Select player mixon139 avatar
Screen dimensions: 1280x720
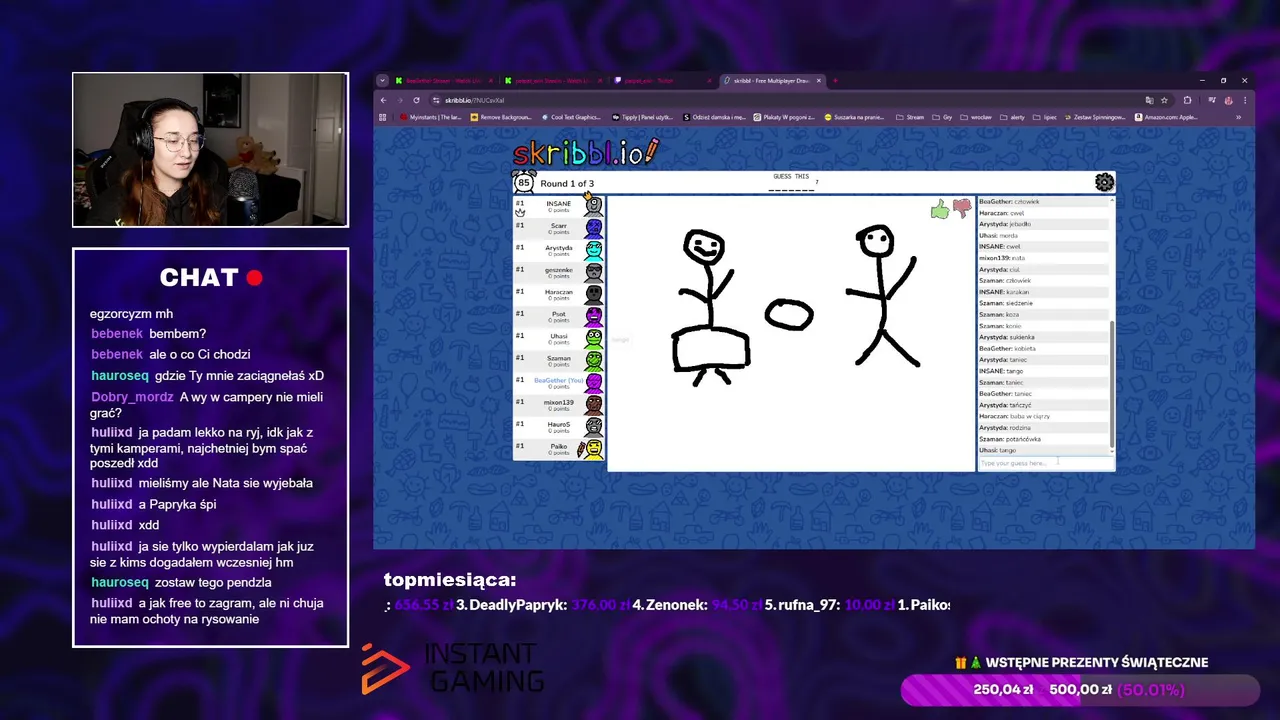point(593,404)
